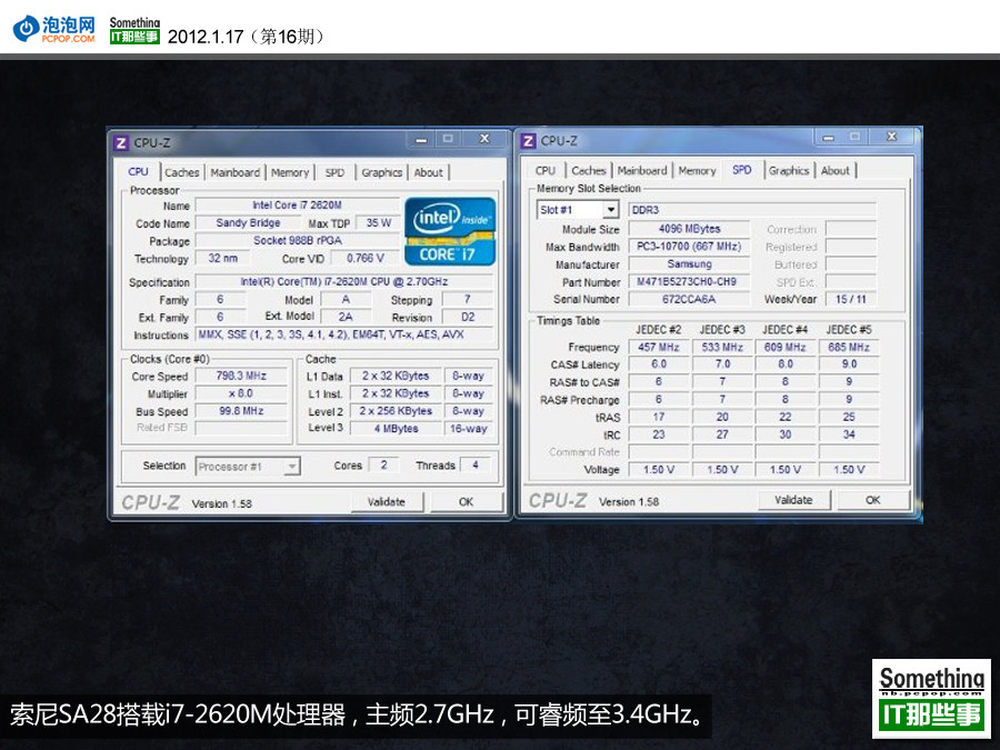
Task: Click the Specification field with i7-2620M CPU @ 2.70GHz
Action: point(344,282)
